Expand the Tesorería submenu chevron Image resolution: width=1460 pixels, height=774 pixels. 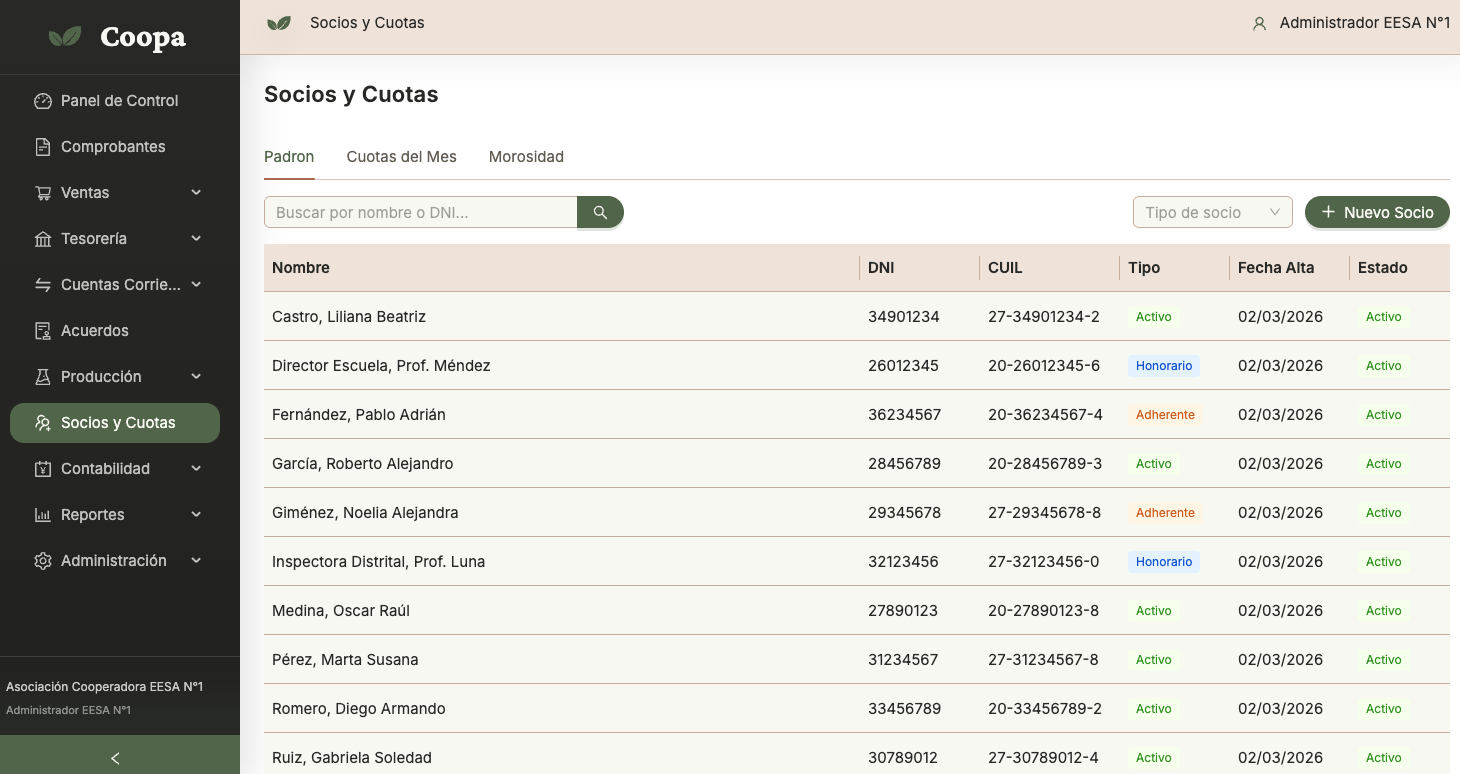[x=196, y=239]
